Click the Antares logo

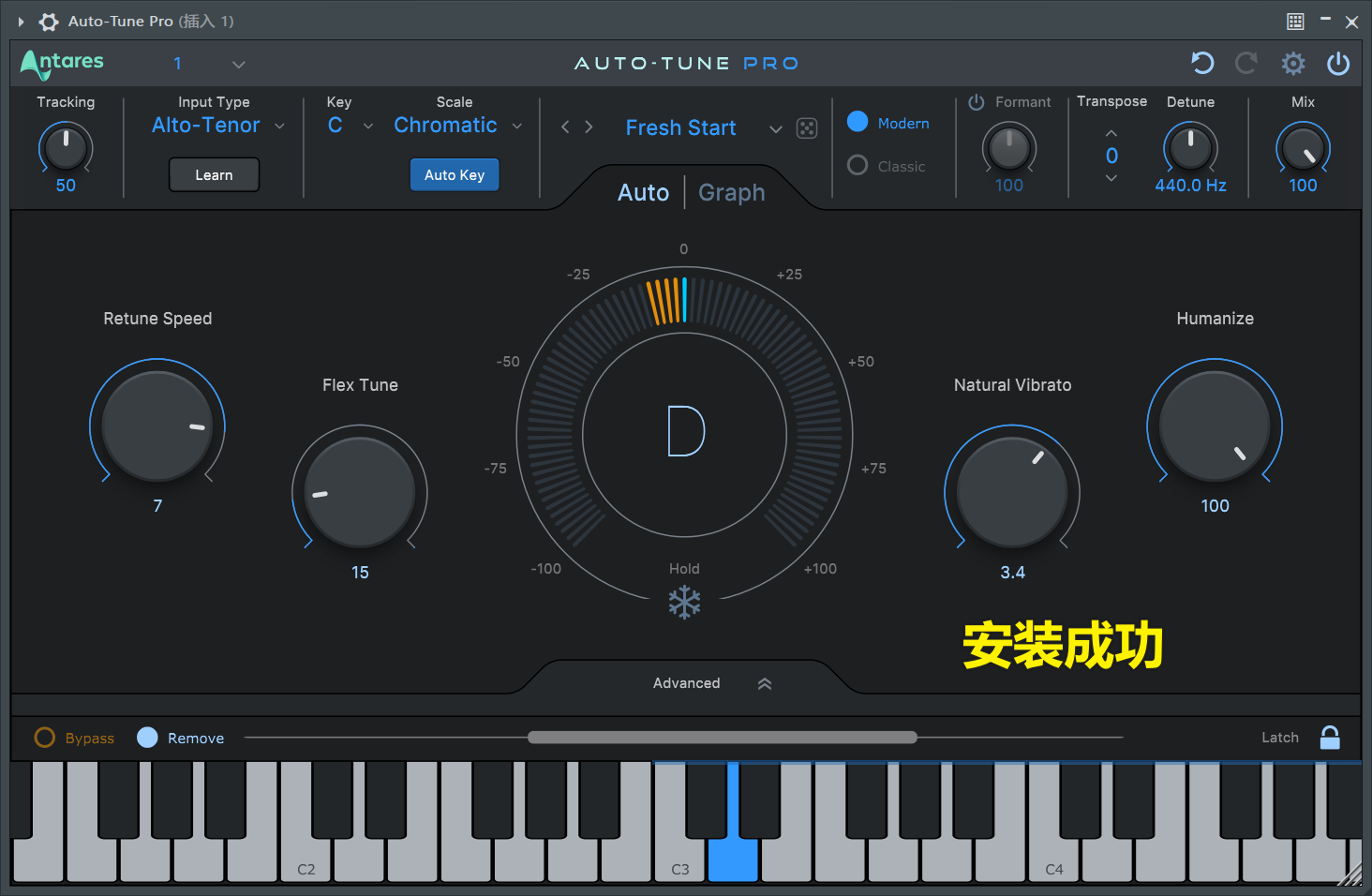[x=62, y=64]
